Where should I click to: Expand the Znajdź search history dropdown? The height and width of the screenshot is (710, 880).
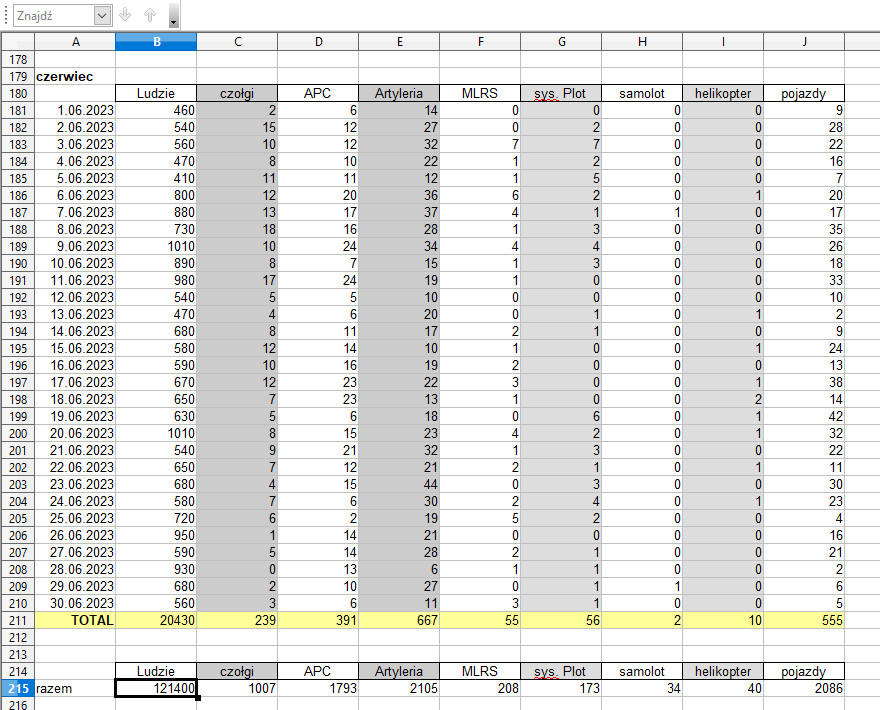(102, 16)
